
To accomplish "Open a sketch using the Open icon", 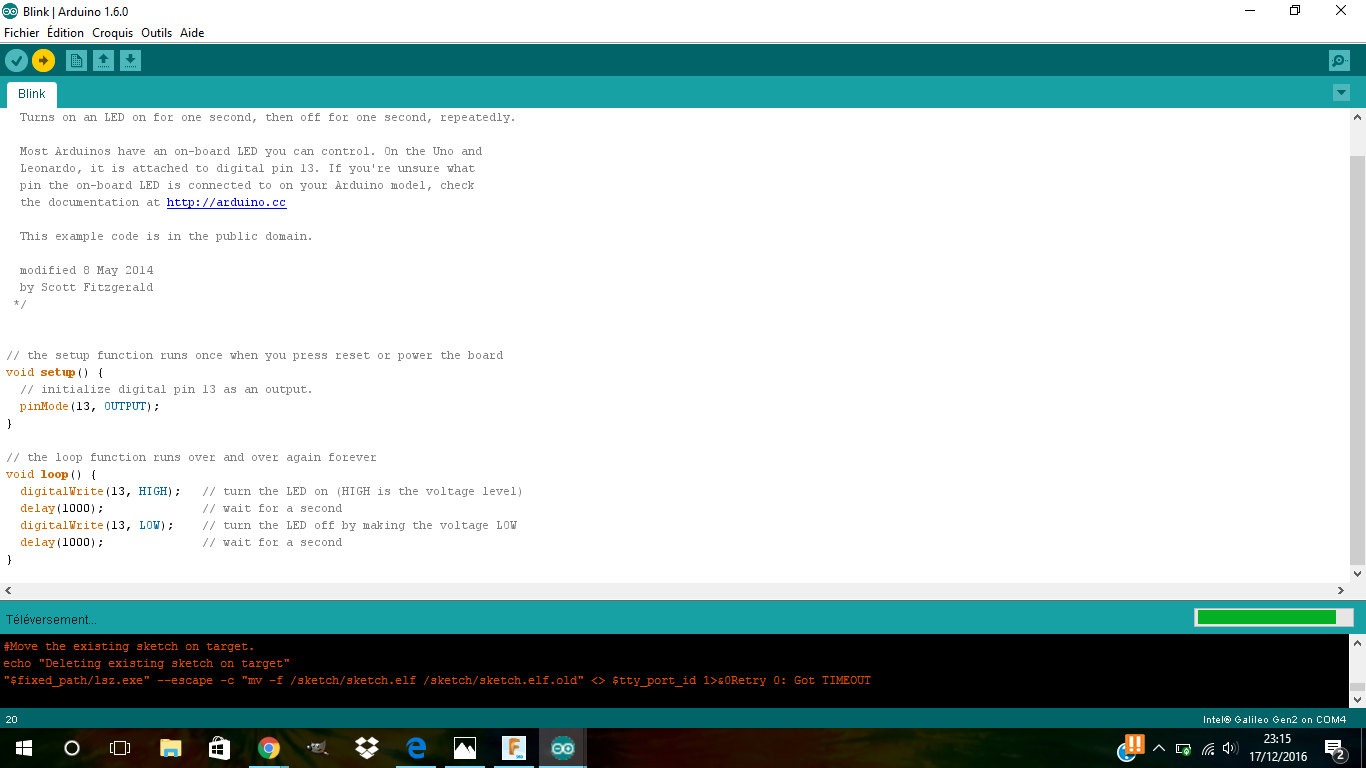I will coord(103,61).
